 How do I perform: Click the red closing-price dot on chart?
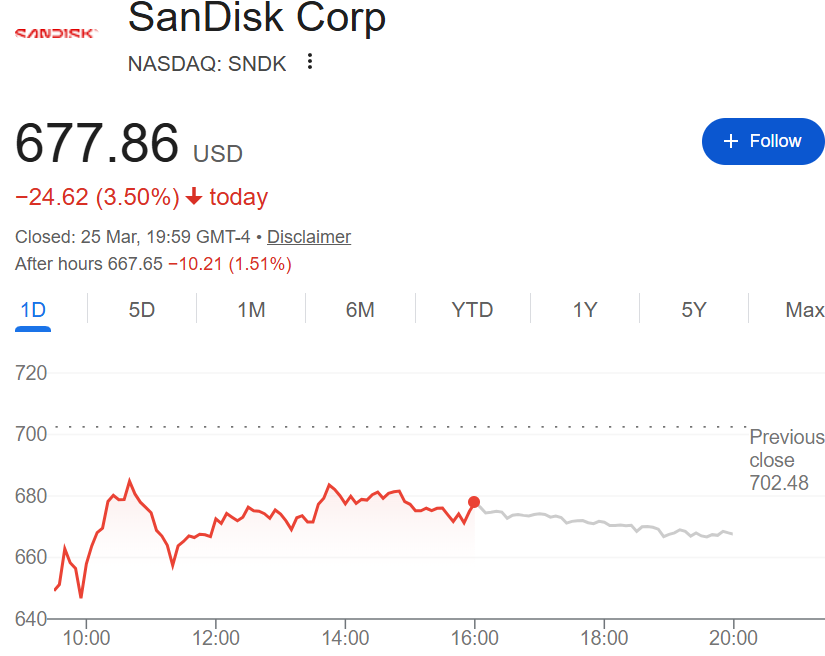(x=474, y=502)
